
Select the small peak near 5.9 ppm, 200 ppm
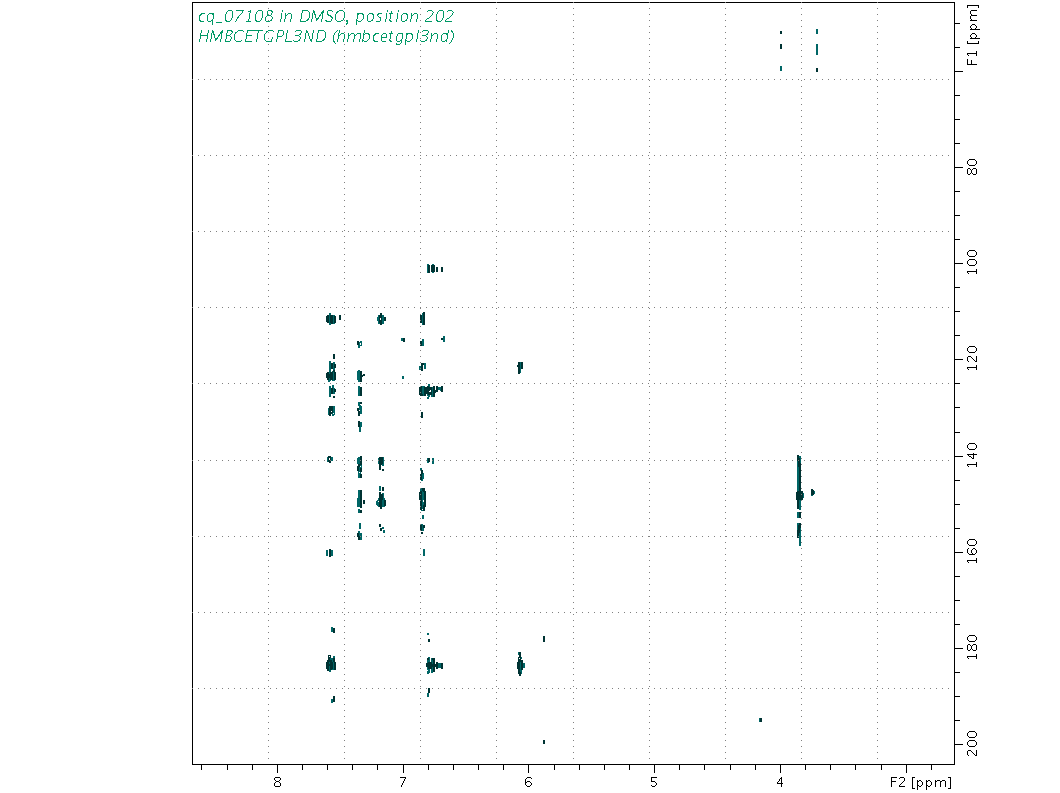point(544,742)
